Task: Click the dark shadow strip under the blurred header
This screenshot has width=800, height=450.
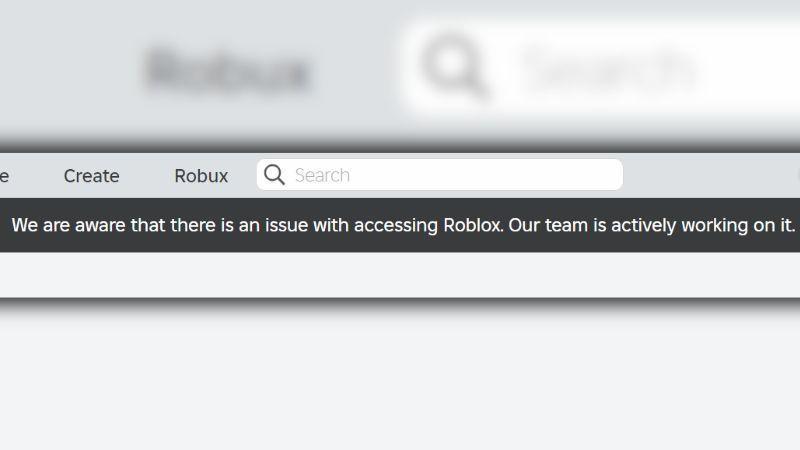Action: point(400,145)
